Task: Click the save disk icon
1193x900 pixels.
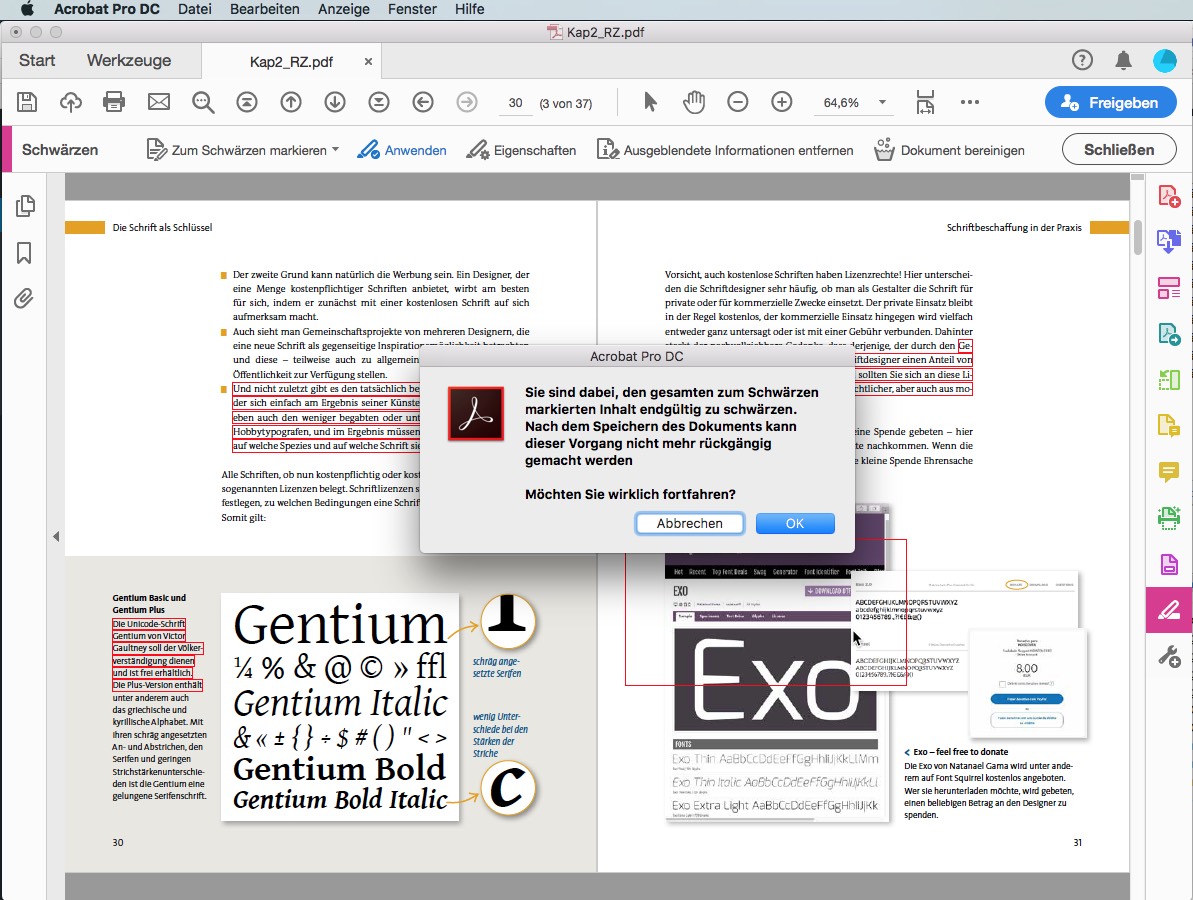Action: pyautogui.click(x=27, y=102)
